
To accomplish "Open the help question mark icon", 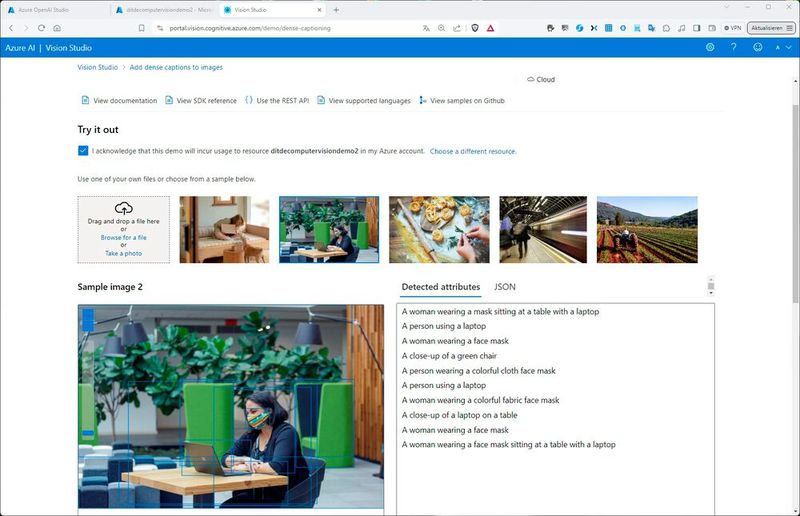I will (733, 47).
